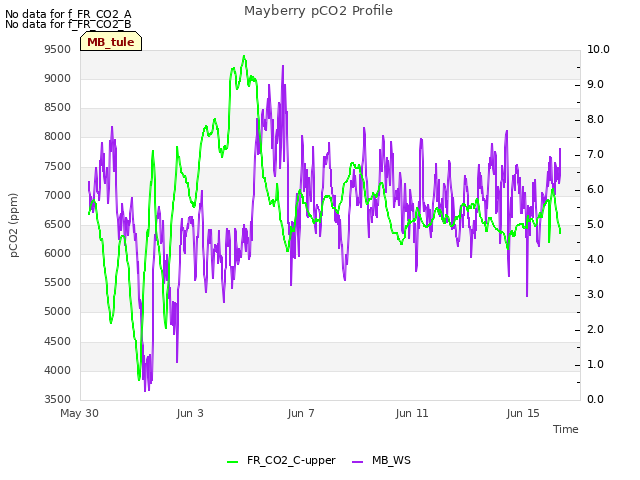Click the 8500 left axis value
Image resolution: width=640 pixels, height=480 pixels.
point(58,108)
